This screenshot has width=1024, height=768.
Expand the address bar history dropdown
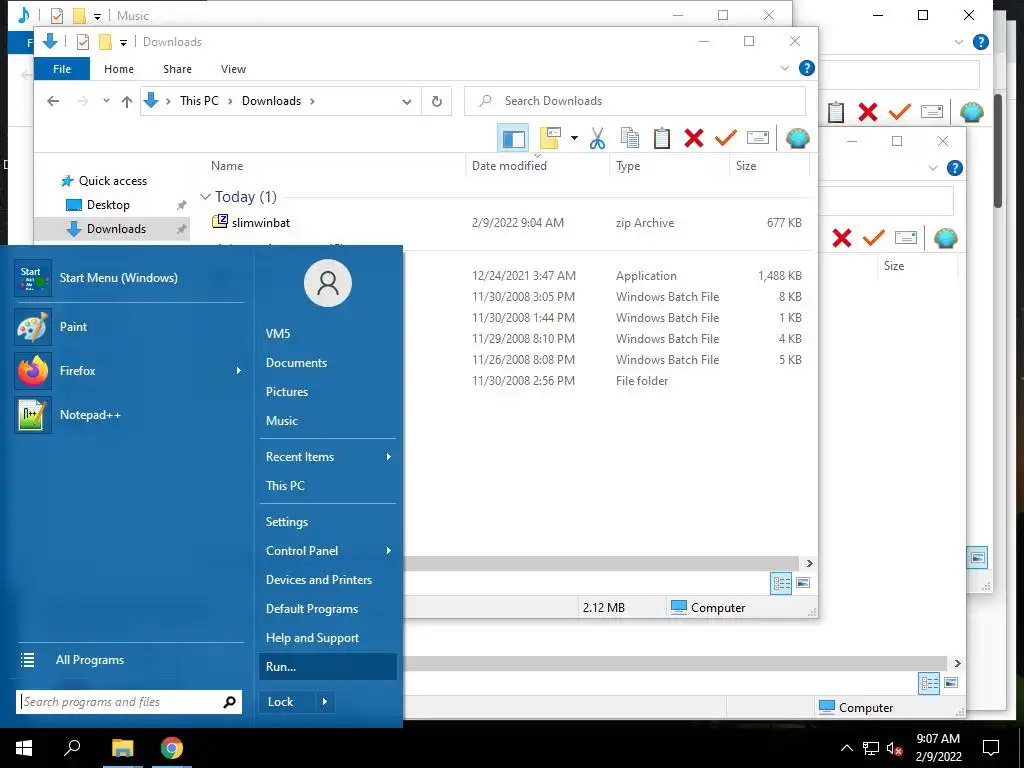pos(407,101)
